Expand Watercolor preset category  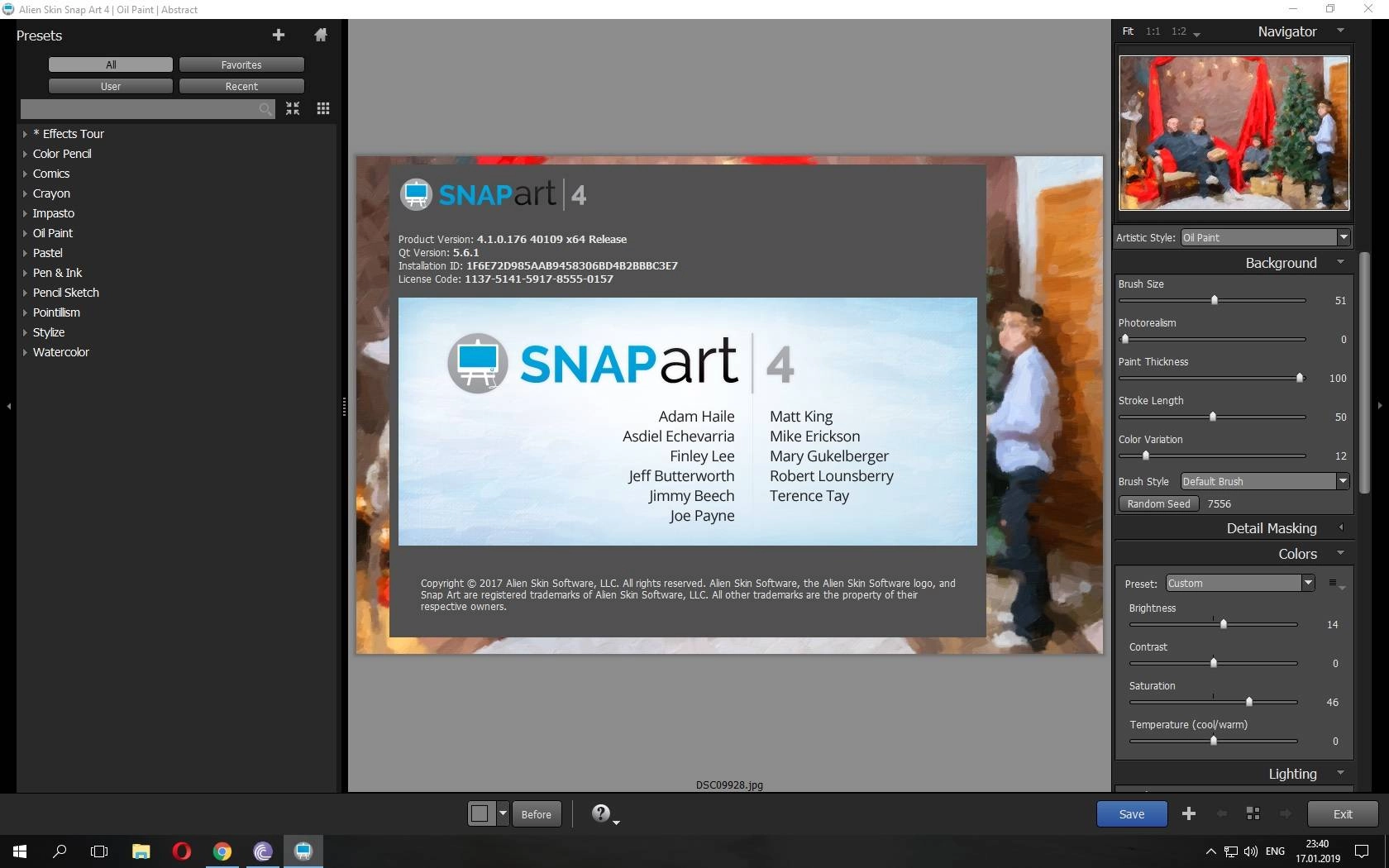(x=25, y=352)
